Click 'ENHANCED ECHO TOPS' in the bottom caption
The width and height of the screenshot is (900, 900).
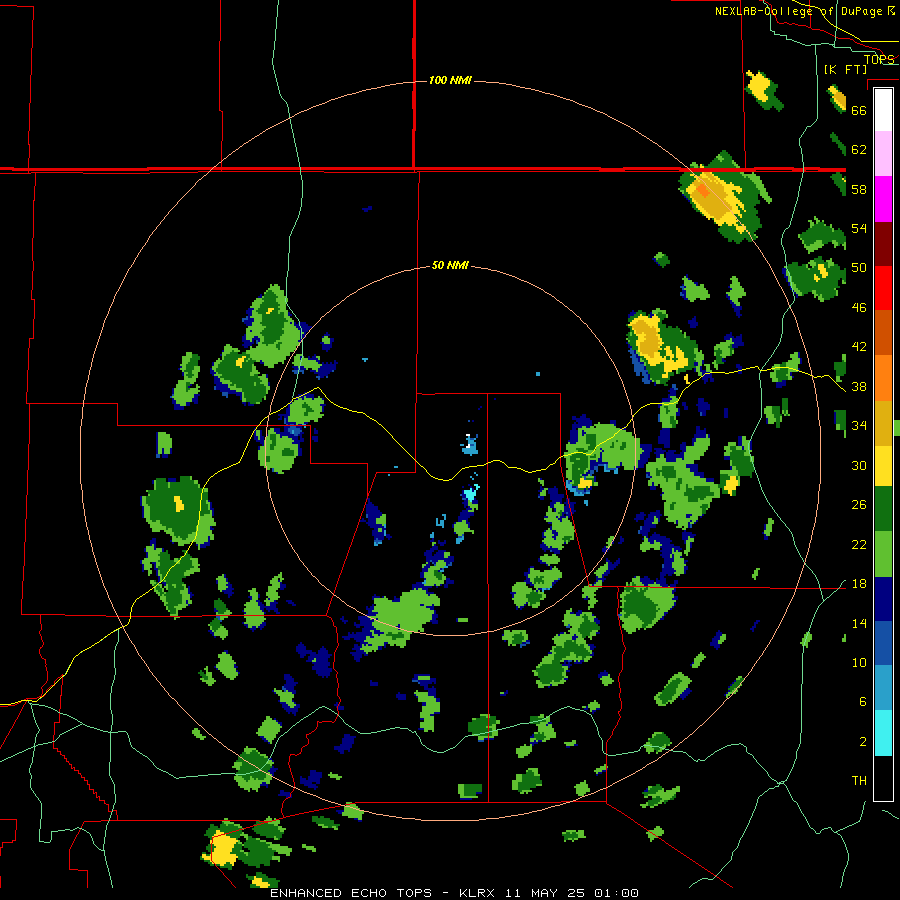(x=351, y=893)
